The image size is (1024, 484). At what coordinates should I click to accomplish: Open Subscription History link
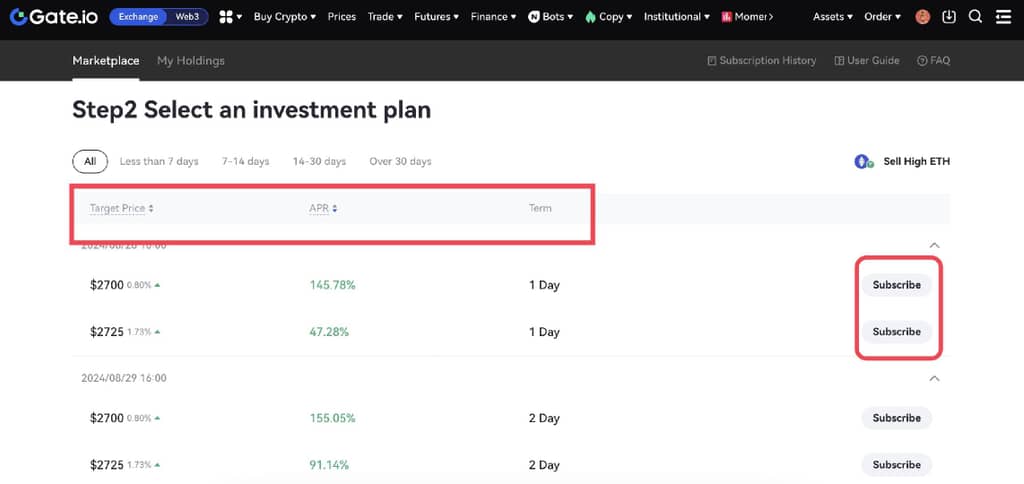tap(761, 61)
